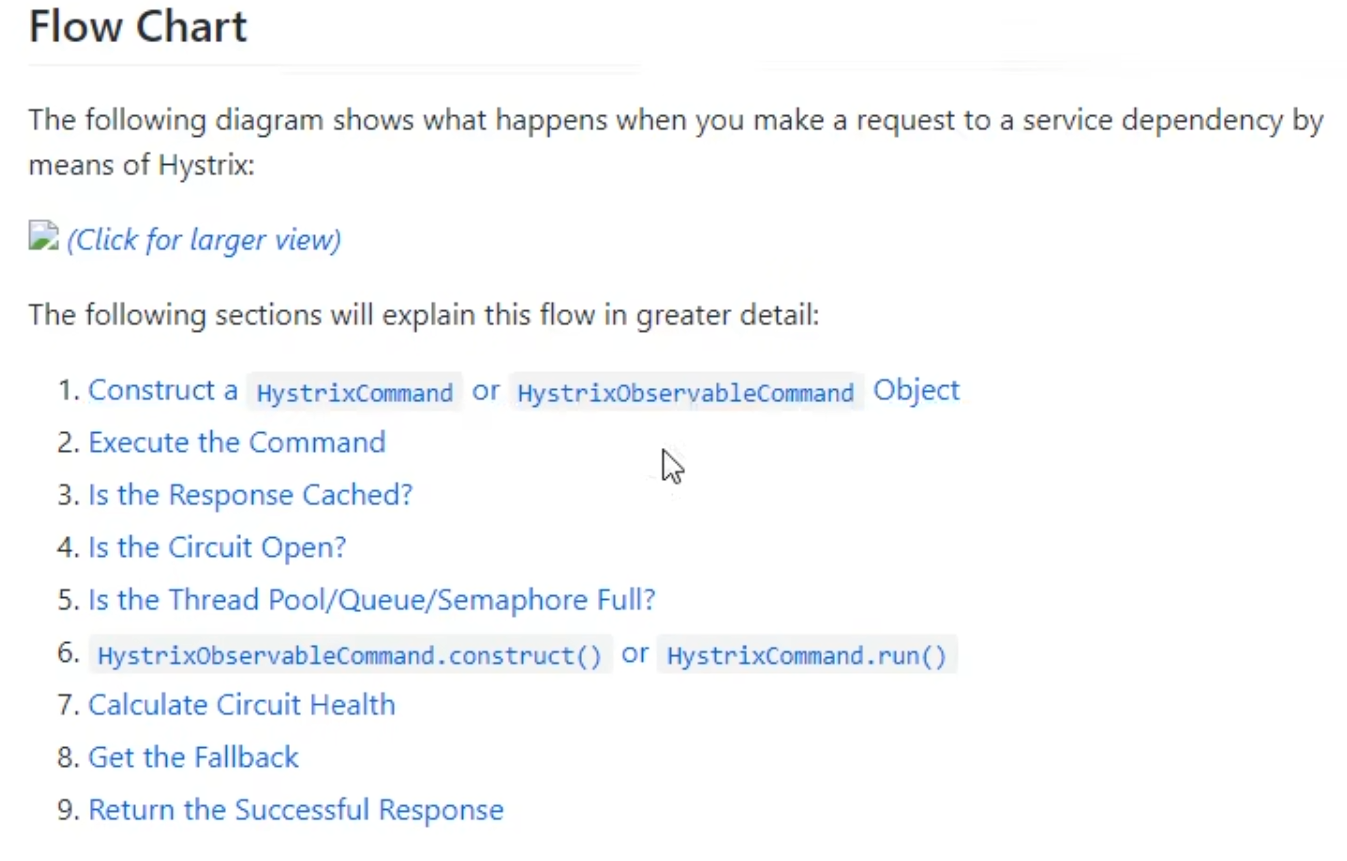Viewport: 1347px width, 861px height.
Task: Open "Return the Successful Response" link
Action: [296, 810]
